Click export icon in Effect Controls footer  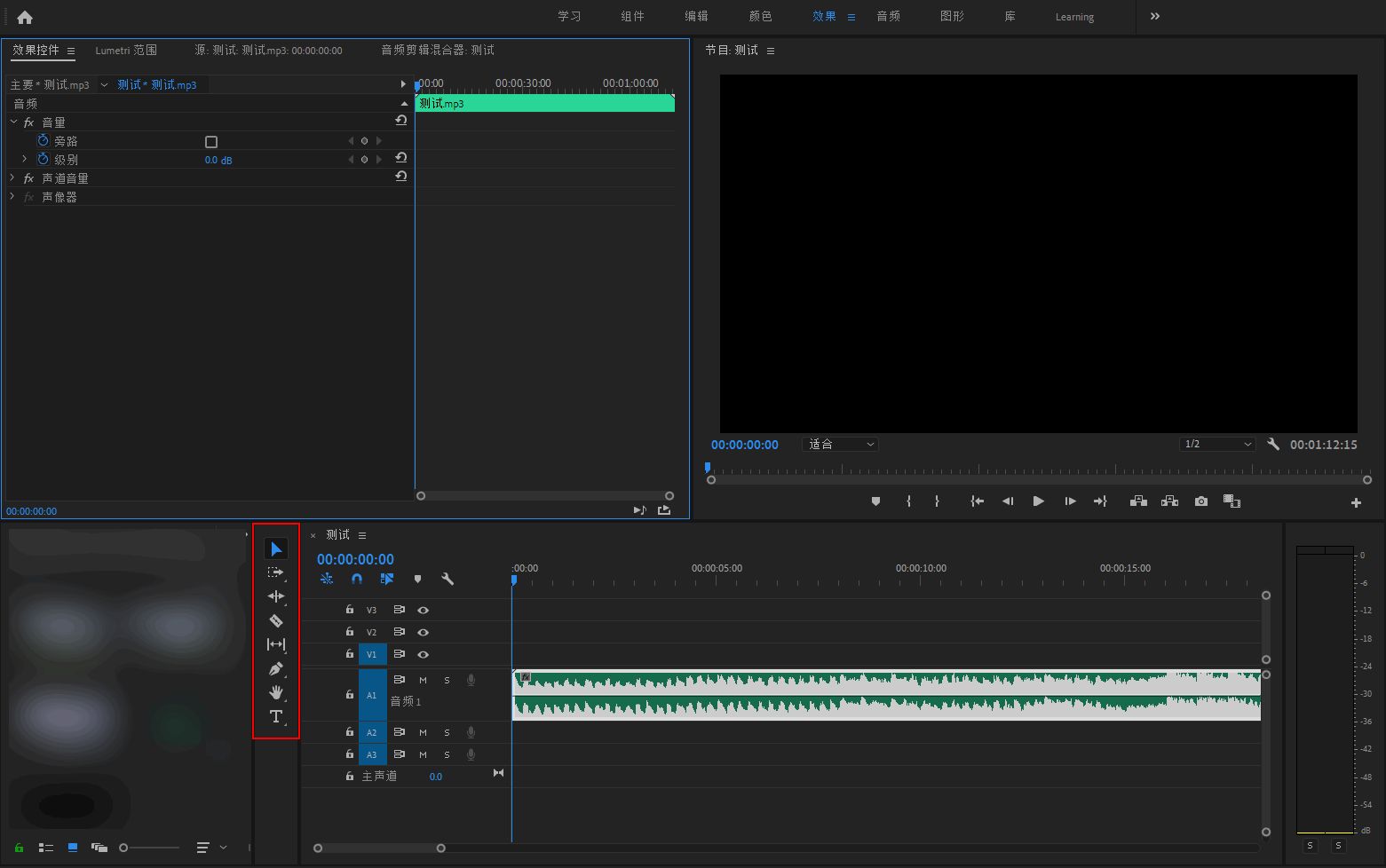coord(664,510)
